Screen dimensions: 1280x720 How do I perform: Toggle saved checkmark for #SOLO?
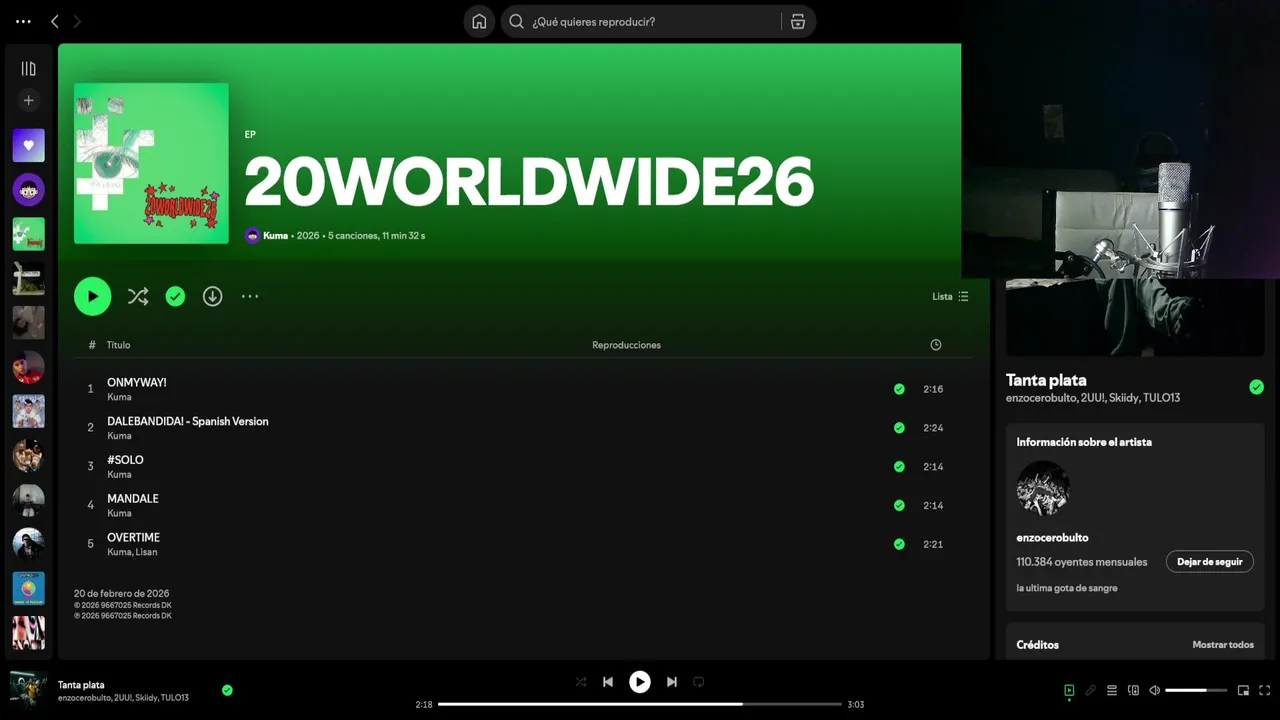click(x=899, y=466)
